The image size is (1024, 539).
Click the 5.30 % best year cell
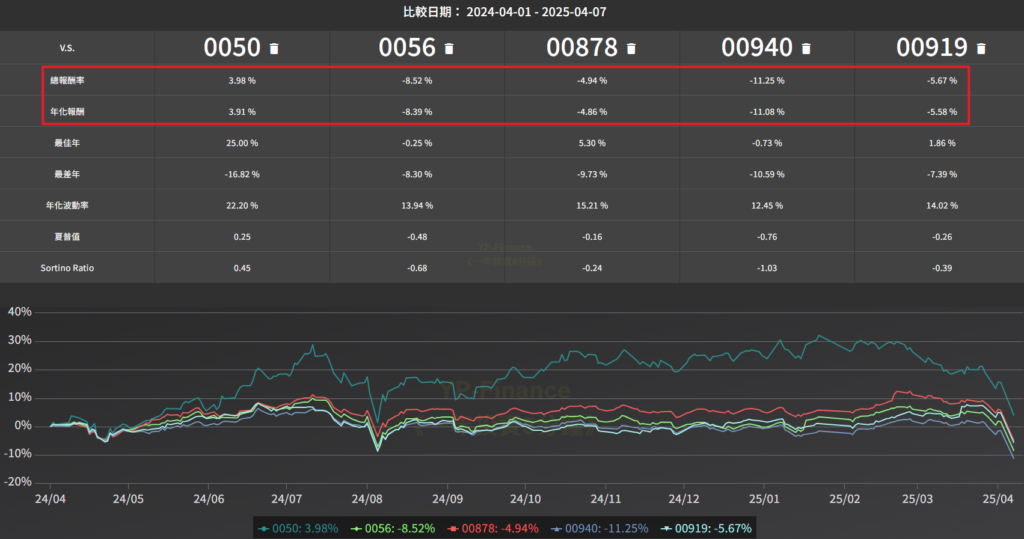pos(592,143)
